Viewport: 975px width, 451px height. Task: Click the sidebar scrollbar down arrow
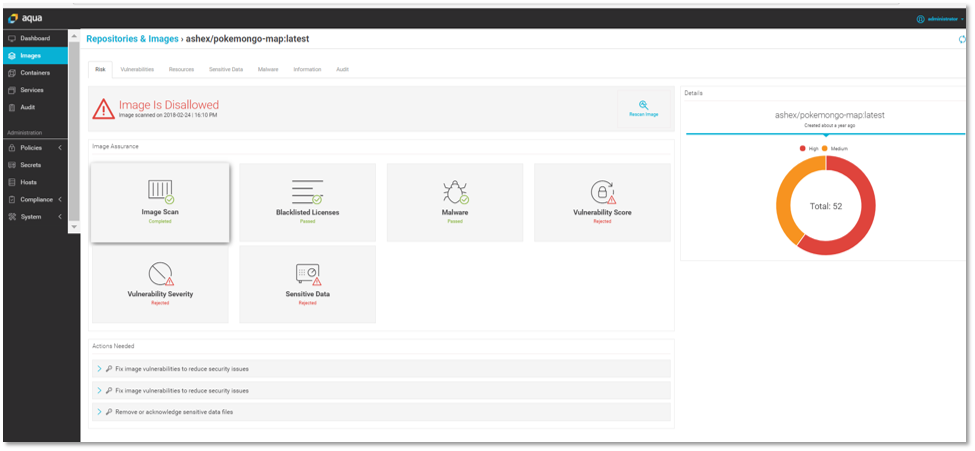(x=74, y=227)
